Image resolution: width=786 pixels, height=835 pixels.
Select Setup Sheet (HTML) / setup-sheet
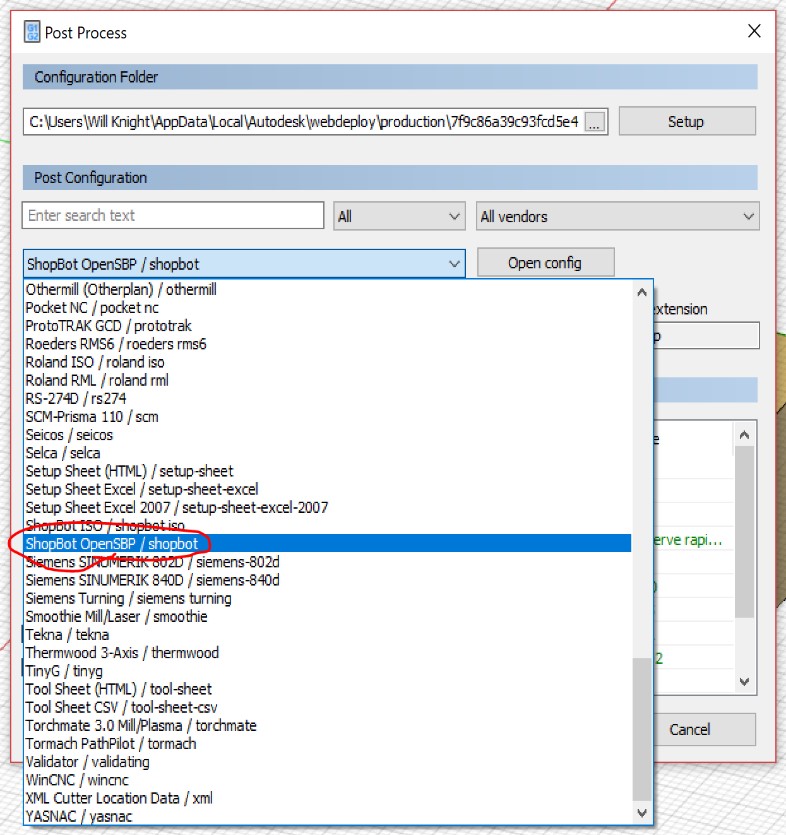[328, 471]
